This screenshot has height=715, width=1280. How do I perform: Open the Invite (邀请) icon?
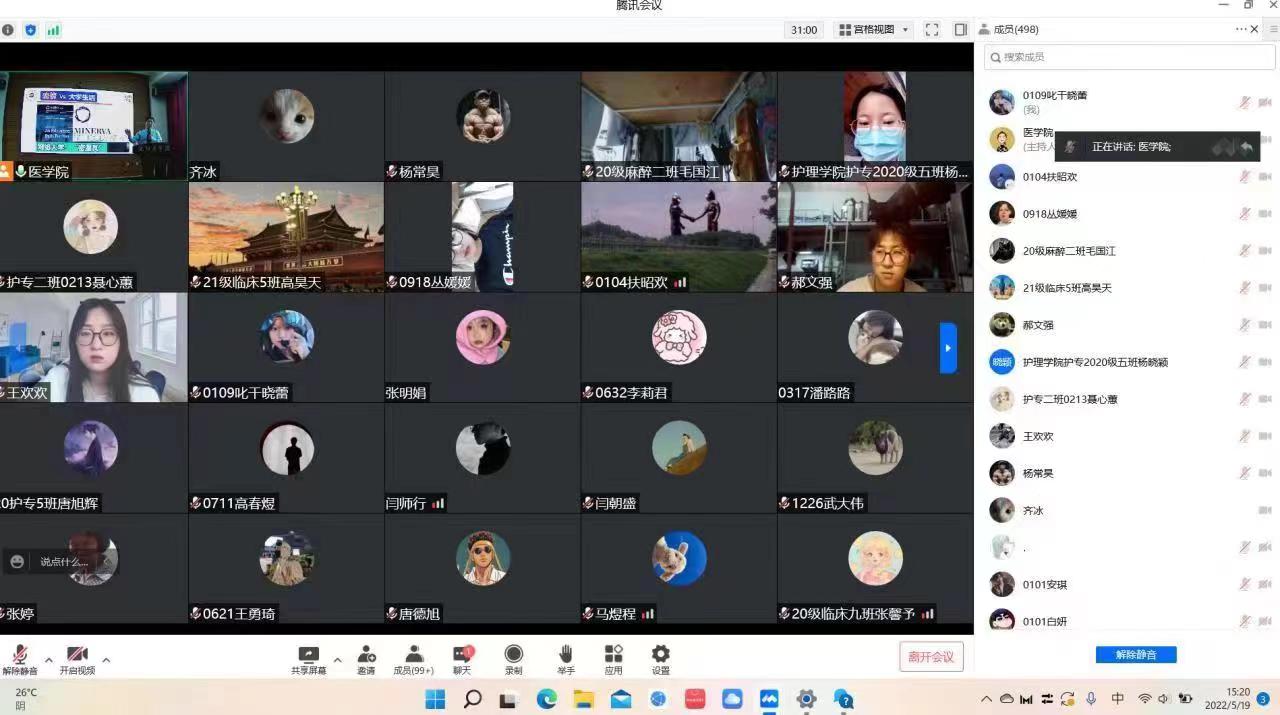[x=366, y=657]
